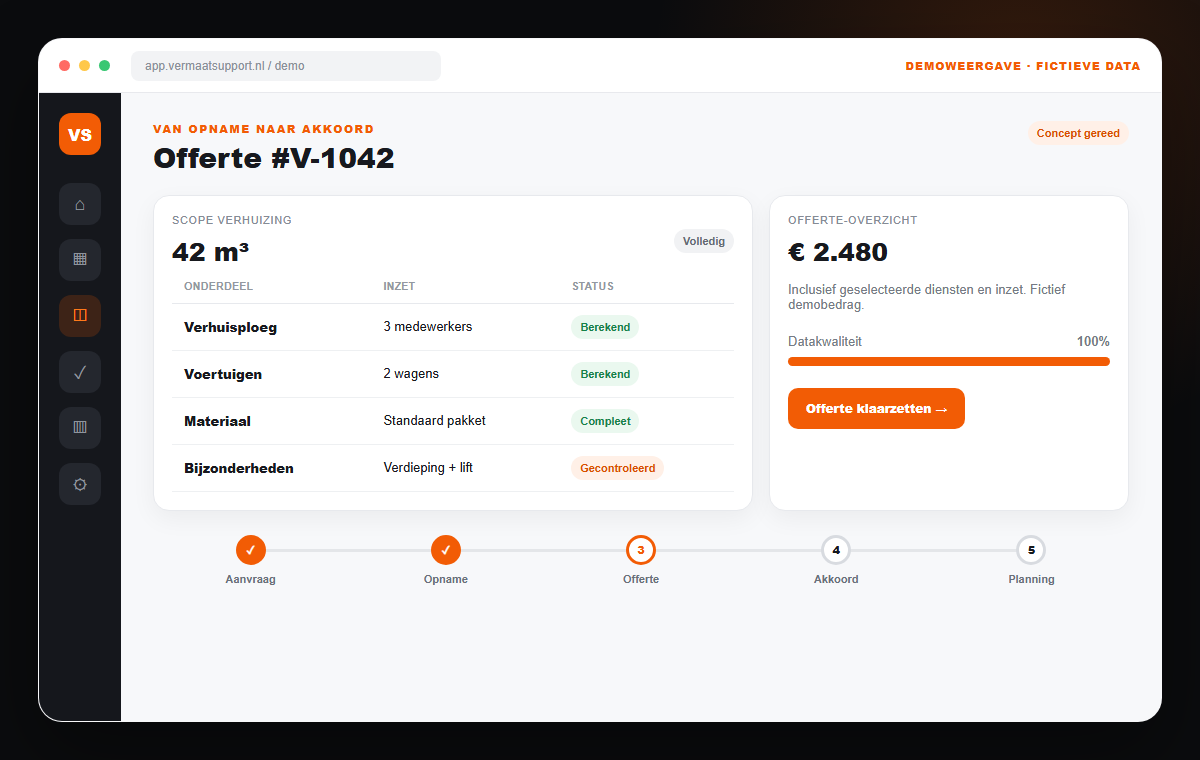
Task: Click the Gecontroleerd status badge
Action: pyautogui.click(x=617, y=468)
